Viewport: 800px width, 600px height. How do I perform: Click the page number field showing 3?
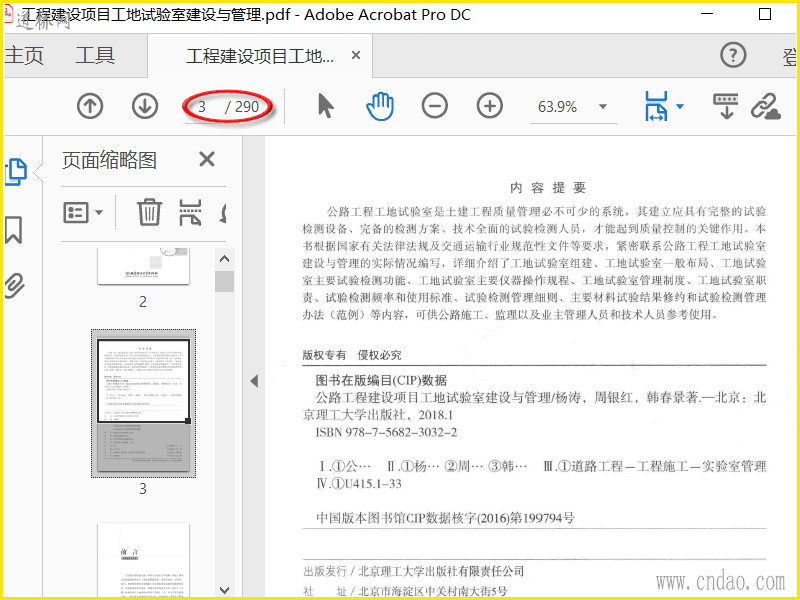tap(202, 107)
